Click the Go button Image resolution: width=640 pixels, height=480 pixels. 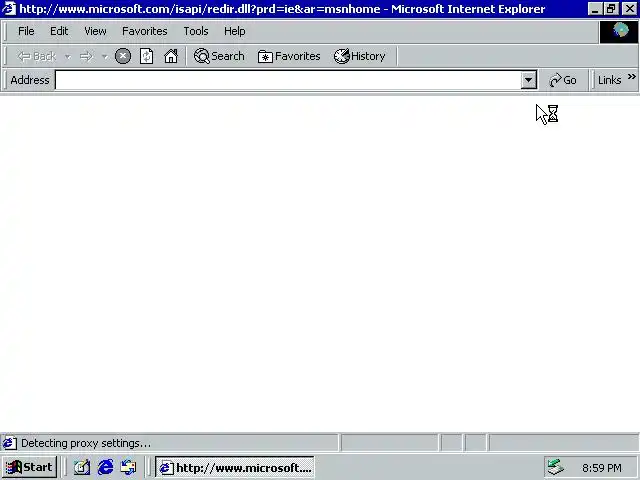point(563,80)
